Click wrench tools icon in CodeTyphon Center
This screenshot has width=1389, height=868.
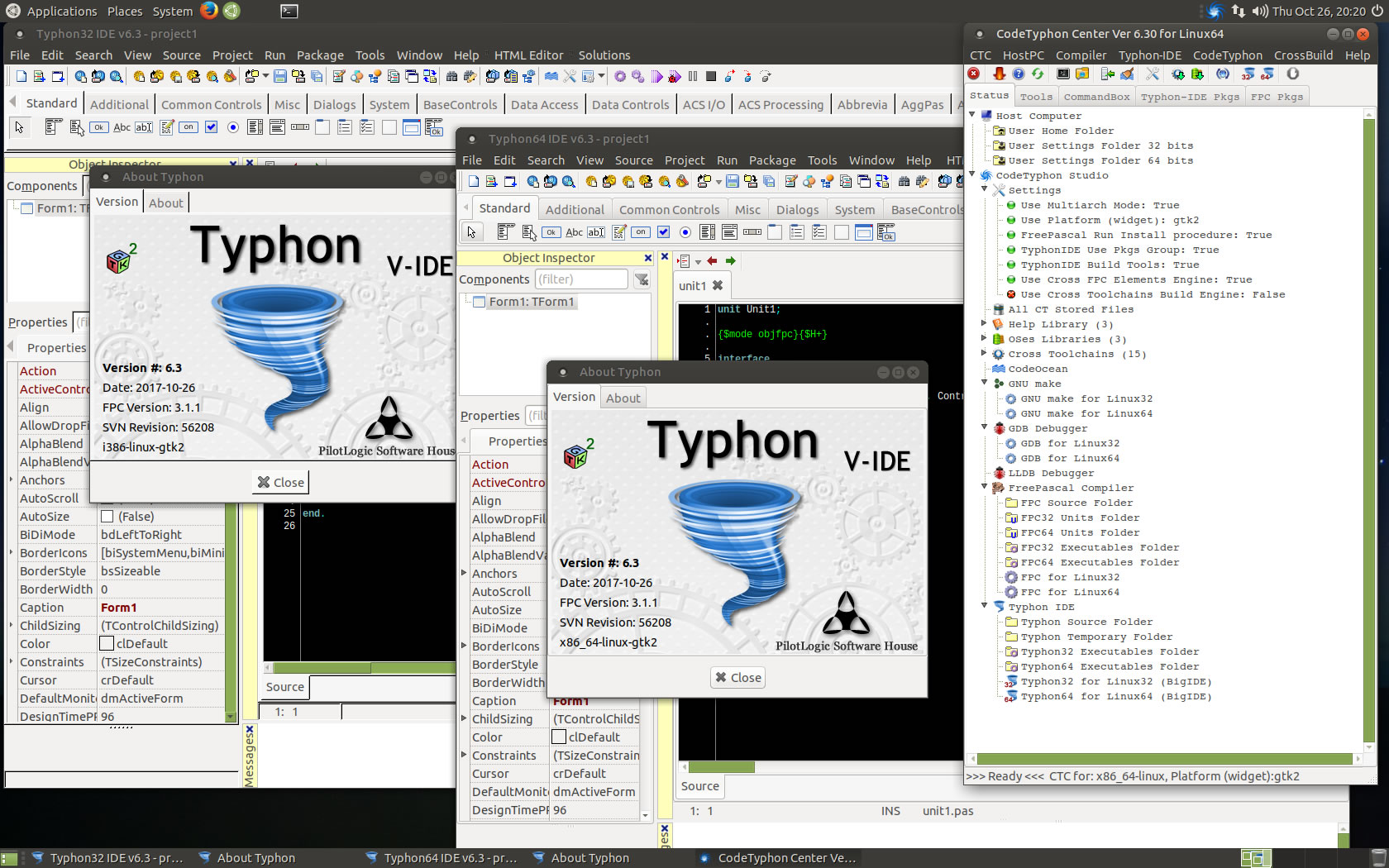[1153, 74]
